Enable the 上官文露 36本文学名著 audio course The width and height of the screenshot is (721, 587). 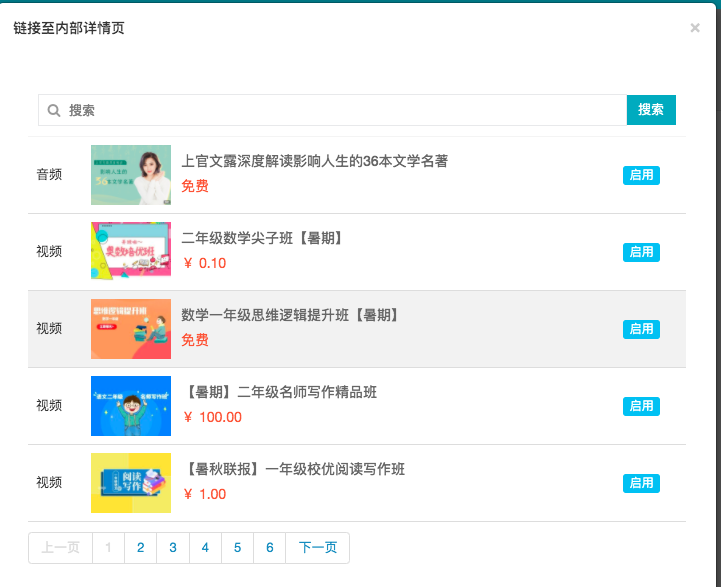point(641,175)
